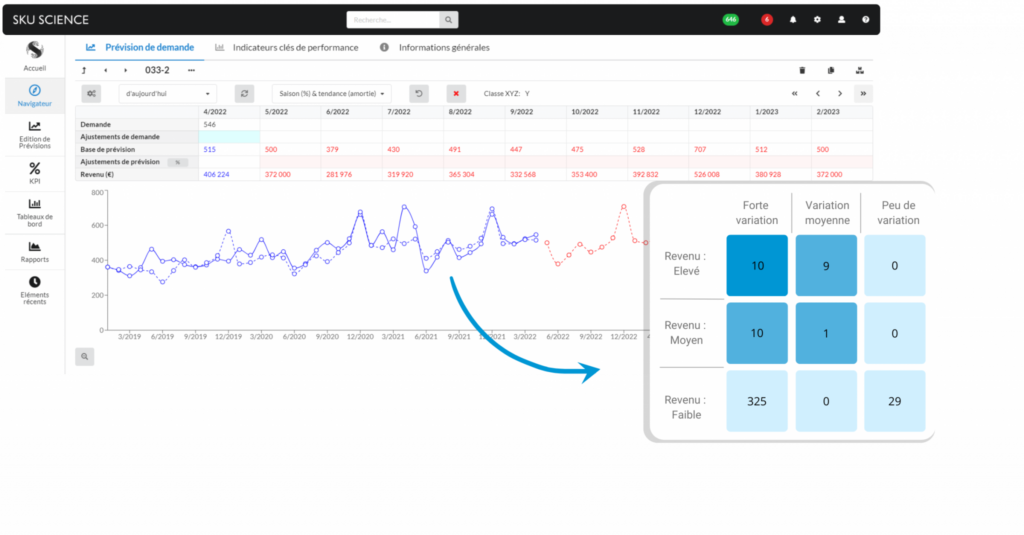Open Tableaux de bord in sidebar
The image size is (1024, 535).
[x=35, y=205]
